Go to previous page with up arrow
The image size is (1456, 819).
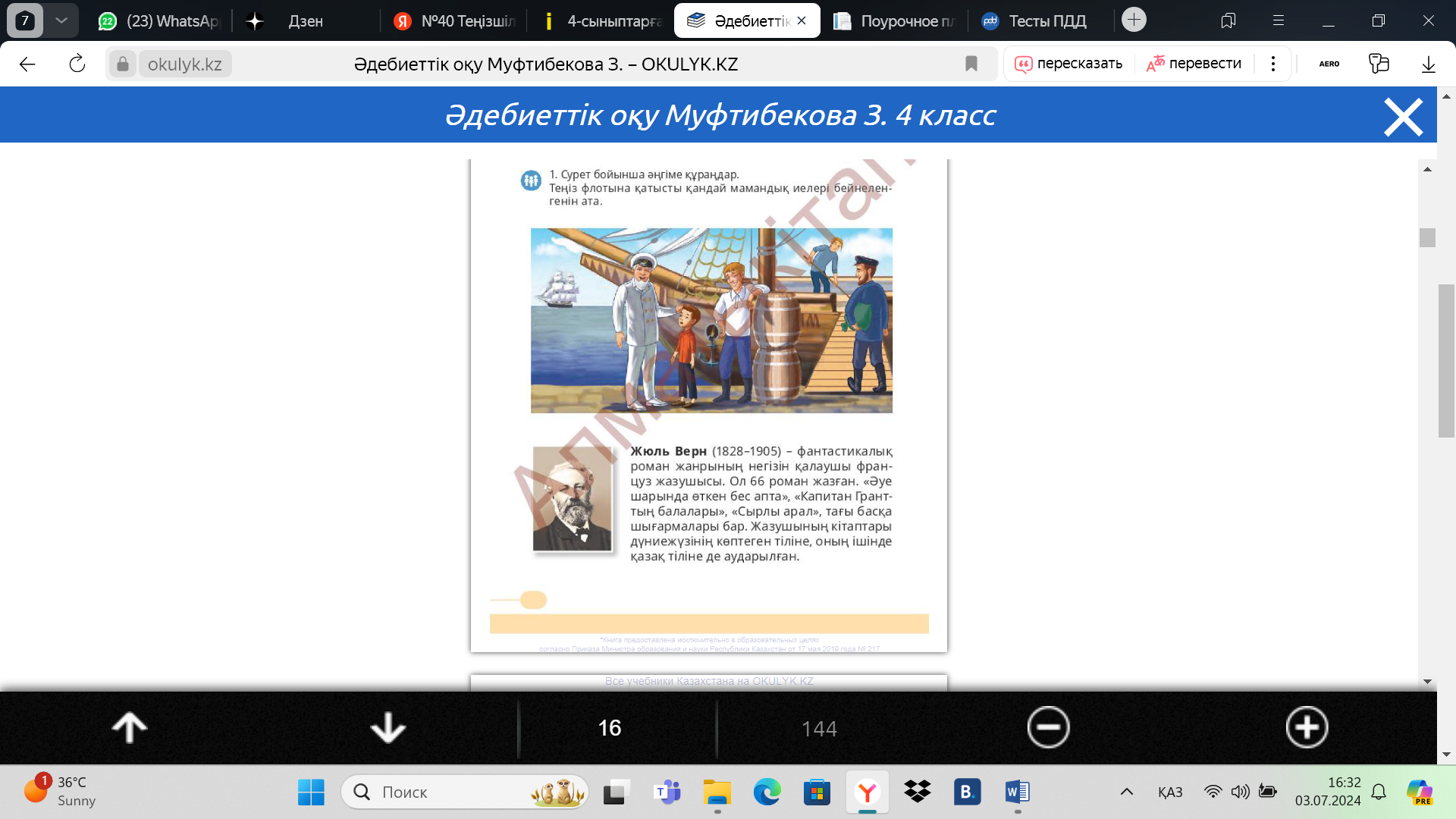(x=130, y=727)
